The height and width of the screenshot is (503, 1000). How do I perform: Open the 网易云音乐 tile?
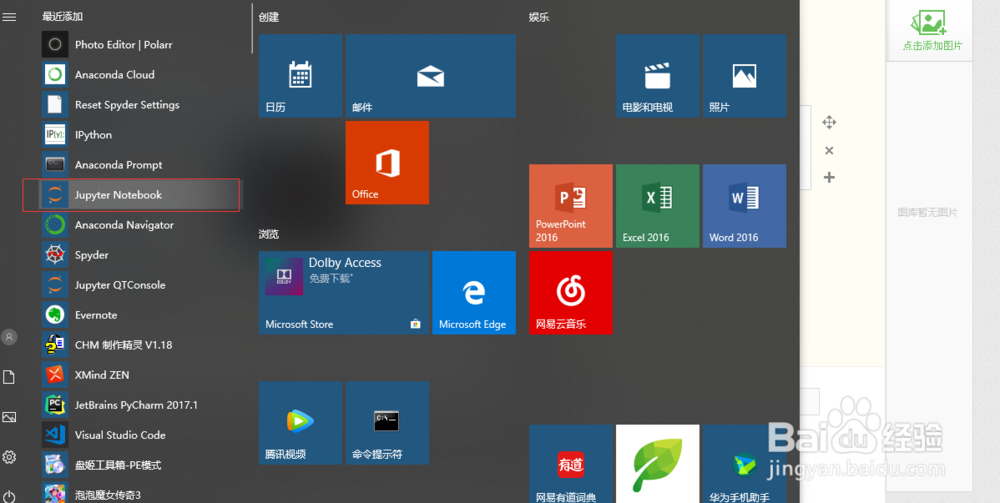[571, 293]
